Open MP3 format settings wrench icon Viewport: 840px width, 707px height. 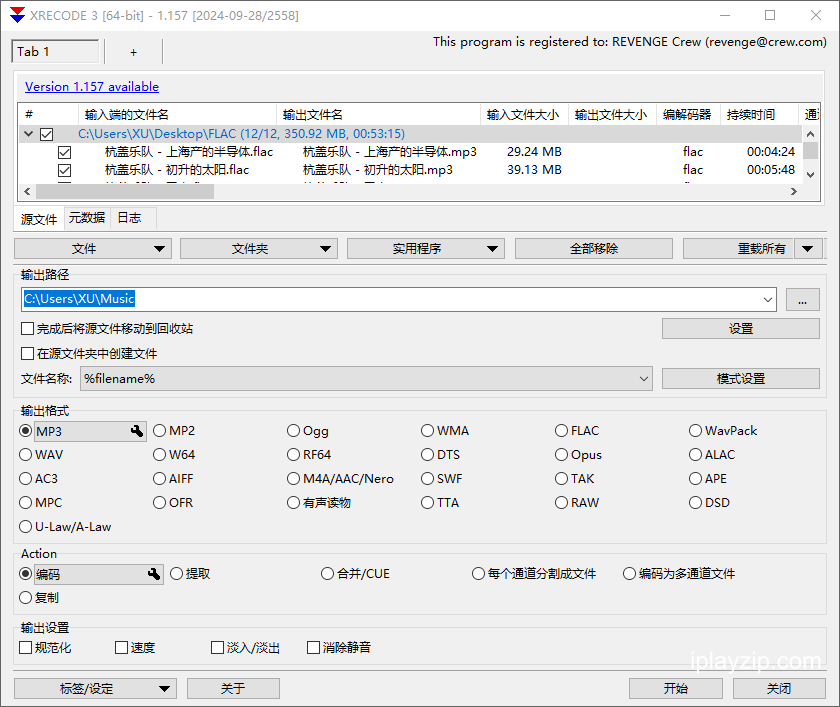[137, 431]
